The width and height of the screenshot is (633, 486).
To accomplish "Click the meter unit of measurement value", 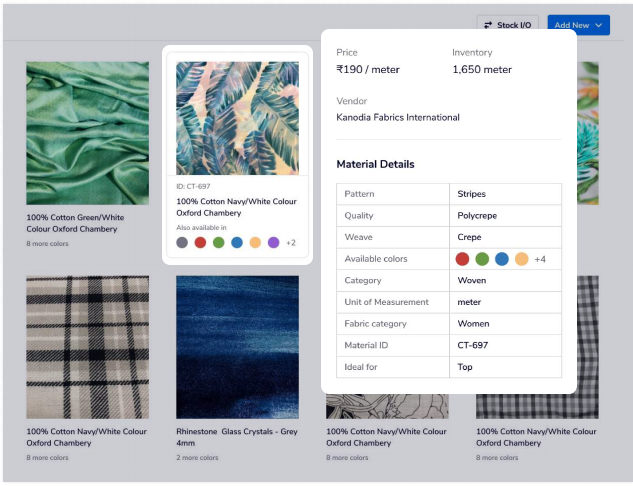I will coord(469,302).
